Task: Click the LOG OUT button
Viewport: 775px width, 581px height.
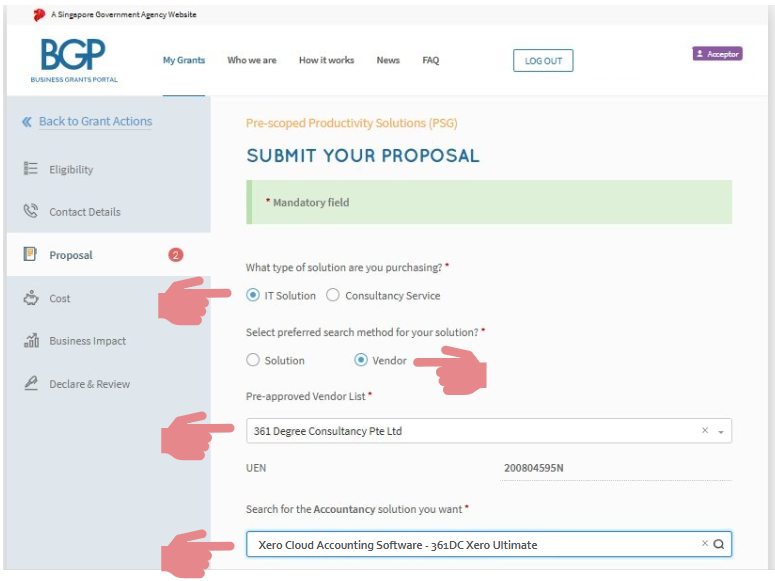Action: (543, 60)
